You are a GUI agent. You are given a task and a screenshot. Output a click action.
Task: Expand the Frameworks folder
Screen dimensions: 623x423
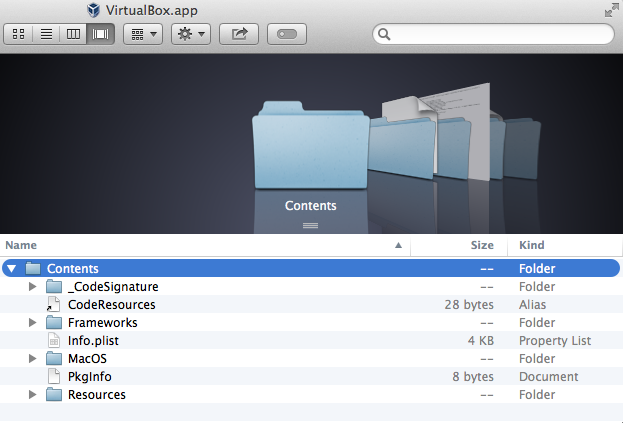[33, 323]
